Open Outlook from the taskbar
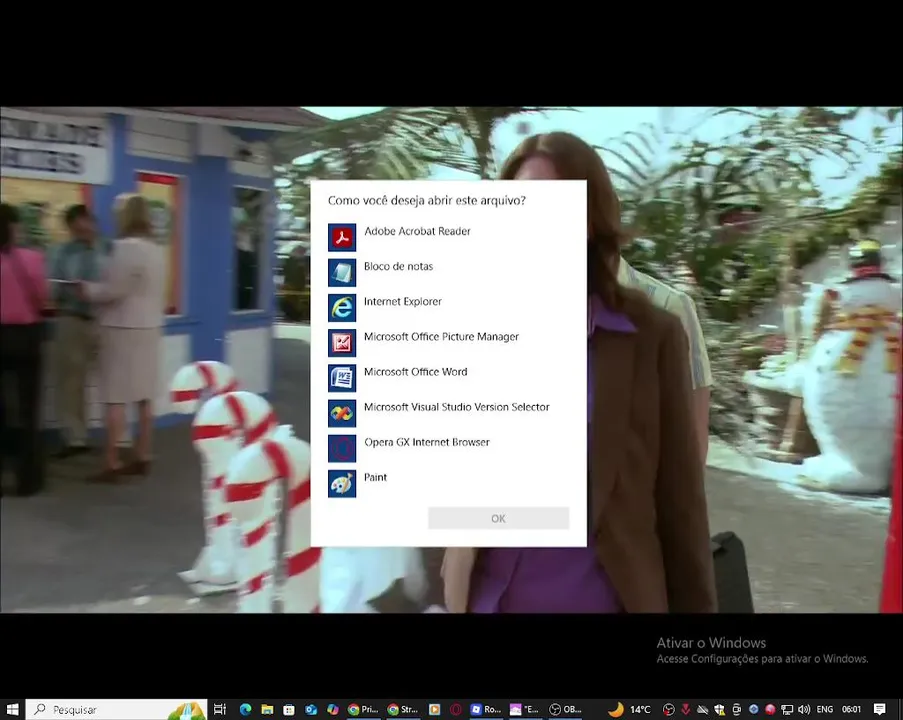 pos(311,709)
